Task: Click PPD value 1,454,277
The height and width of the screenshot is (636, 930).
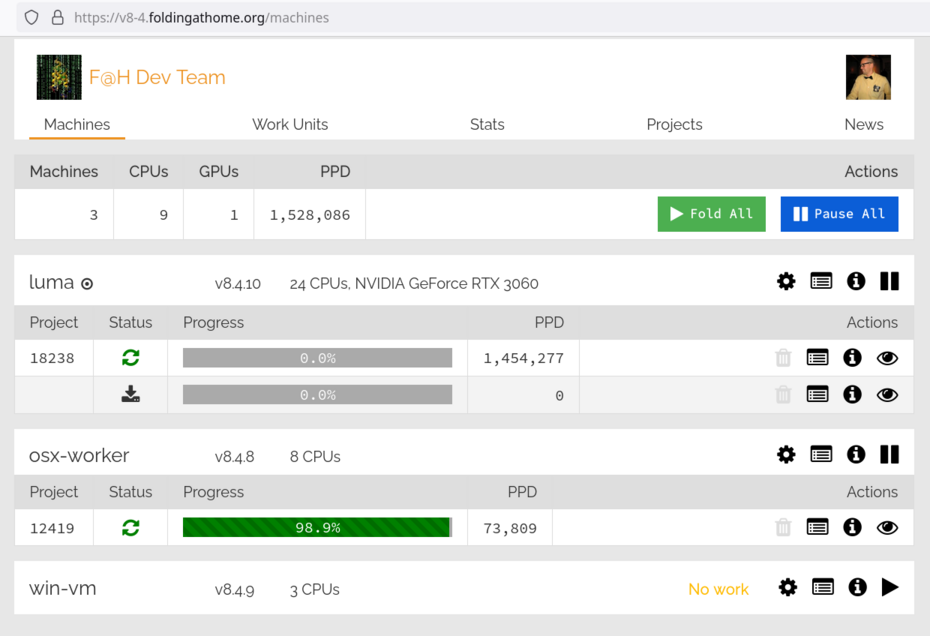Action: pyautogui.click(x=524, y=358)
